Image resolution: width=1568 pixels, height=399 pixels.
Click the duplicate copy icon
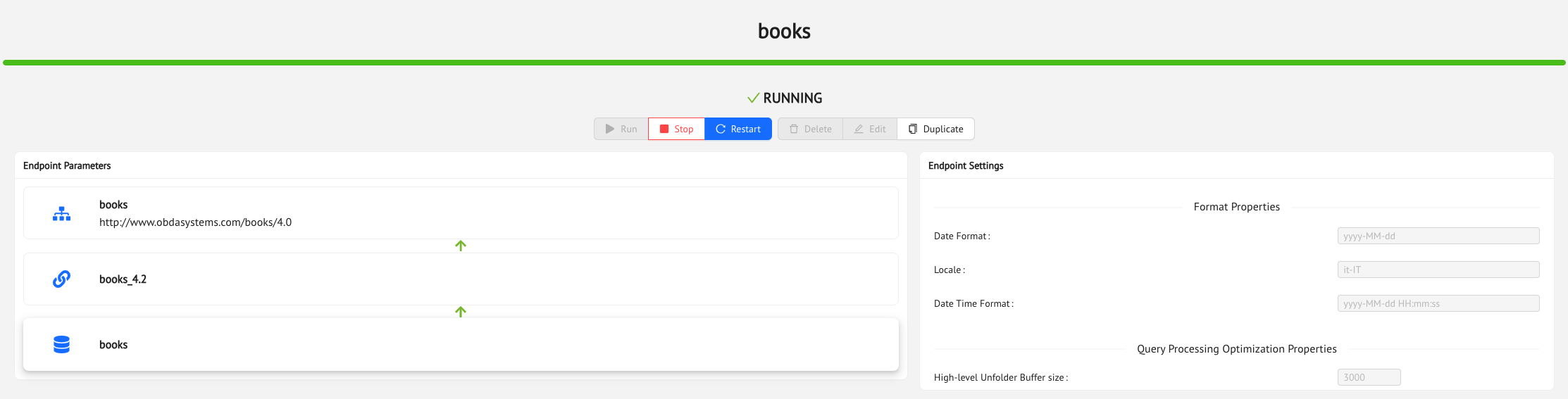click(912, 129)
